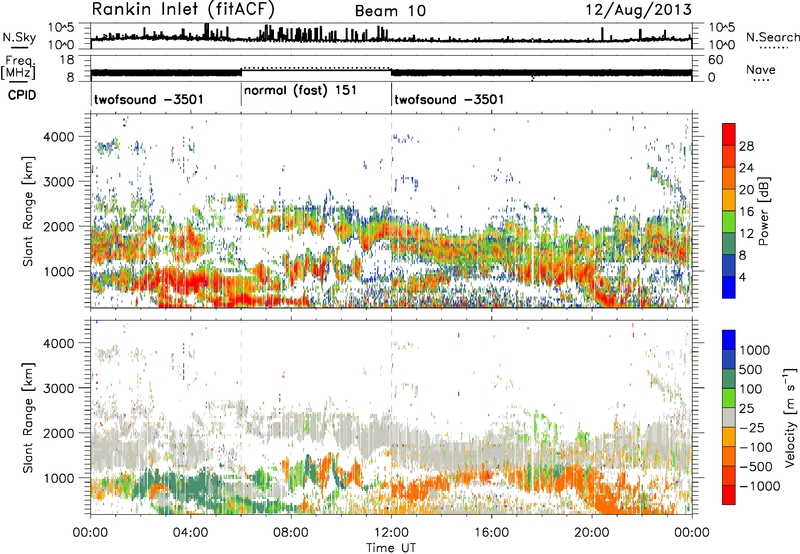Click the 'normal (fast) 151' CPID label
800x554 pixels.
pyautogui.click(x=300, y=91)
